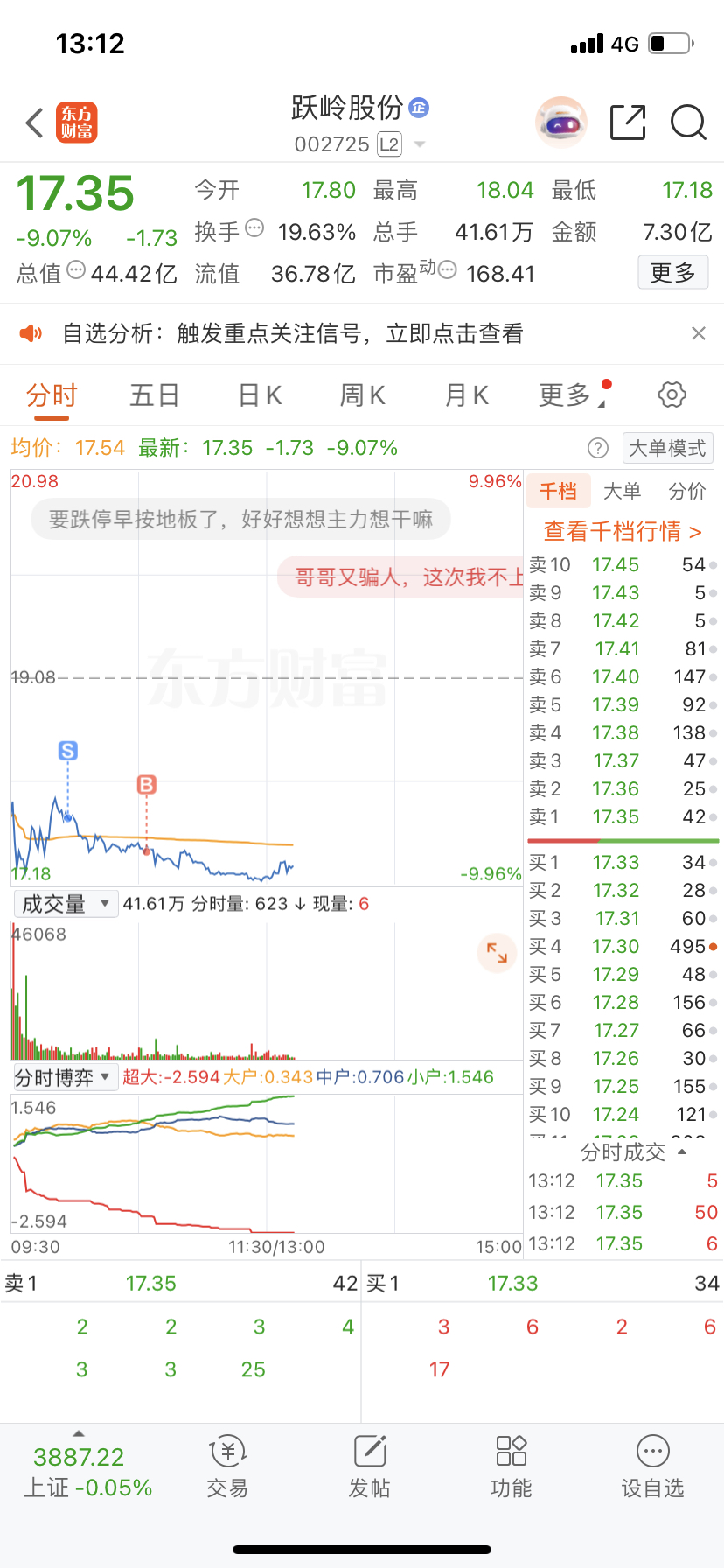Open 查看千档行情 link
This screenshot has width=724, height=1568.
[623, 531]
